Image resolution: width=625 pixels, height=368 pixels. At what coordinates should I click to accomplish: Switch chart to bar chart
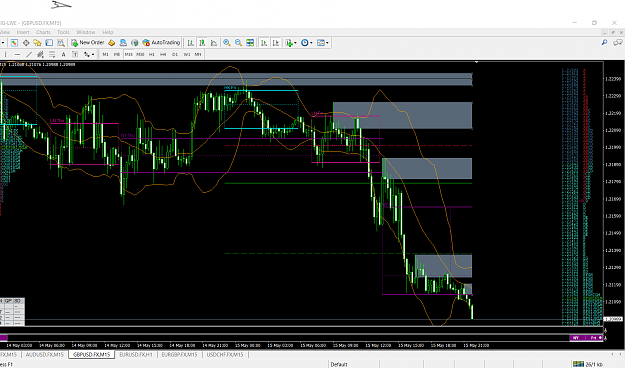(191, 43)
